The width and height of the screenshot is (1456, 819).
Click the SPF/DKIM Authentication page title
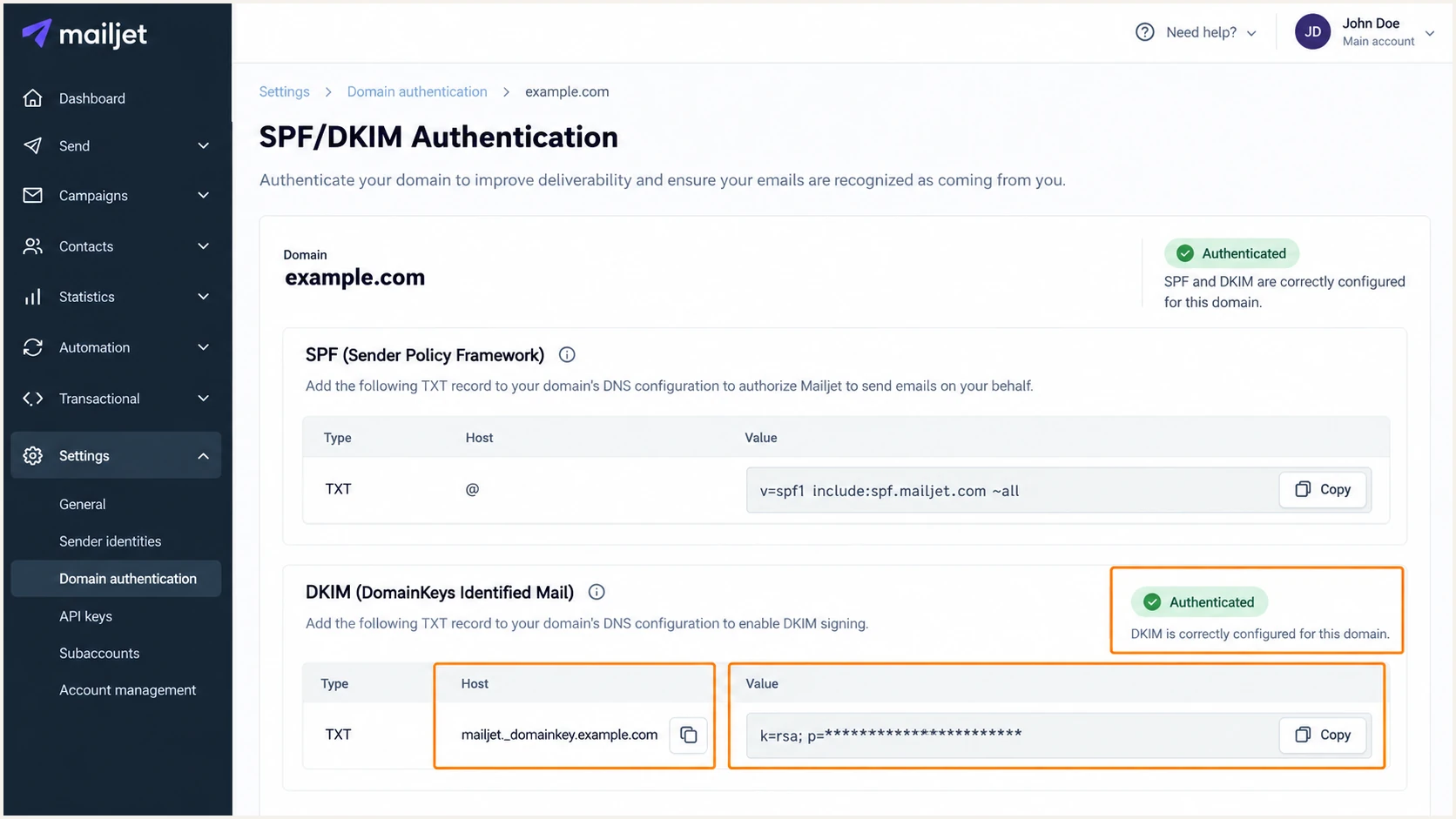click(439, 138)
